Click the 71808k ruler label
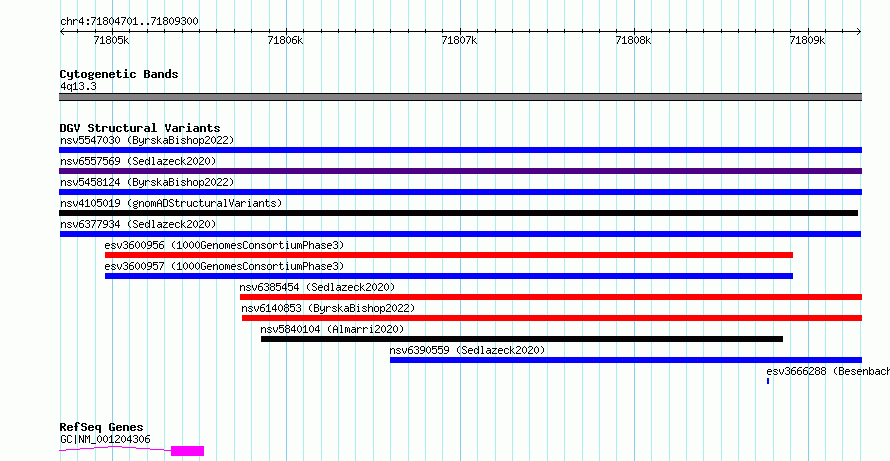This screenshot has height=461, width=890. (634, 40)
